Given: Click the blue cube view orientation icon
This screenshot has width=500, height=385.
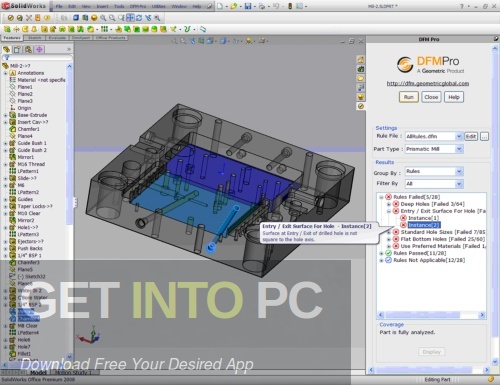Looking at the screenshot, I should click(76, 18).
